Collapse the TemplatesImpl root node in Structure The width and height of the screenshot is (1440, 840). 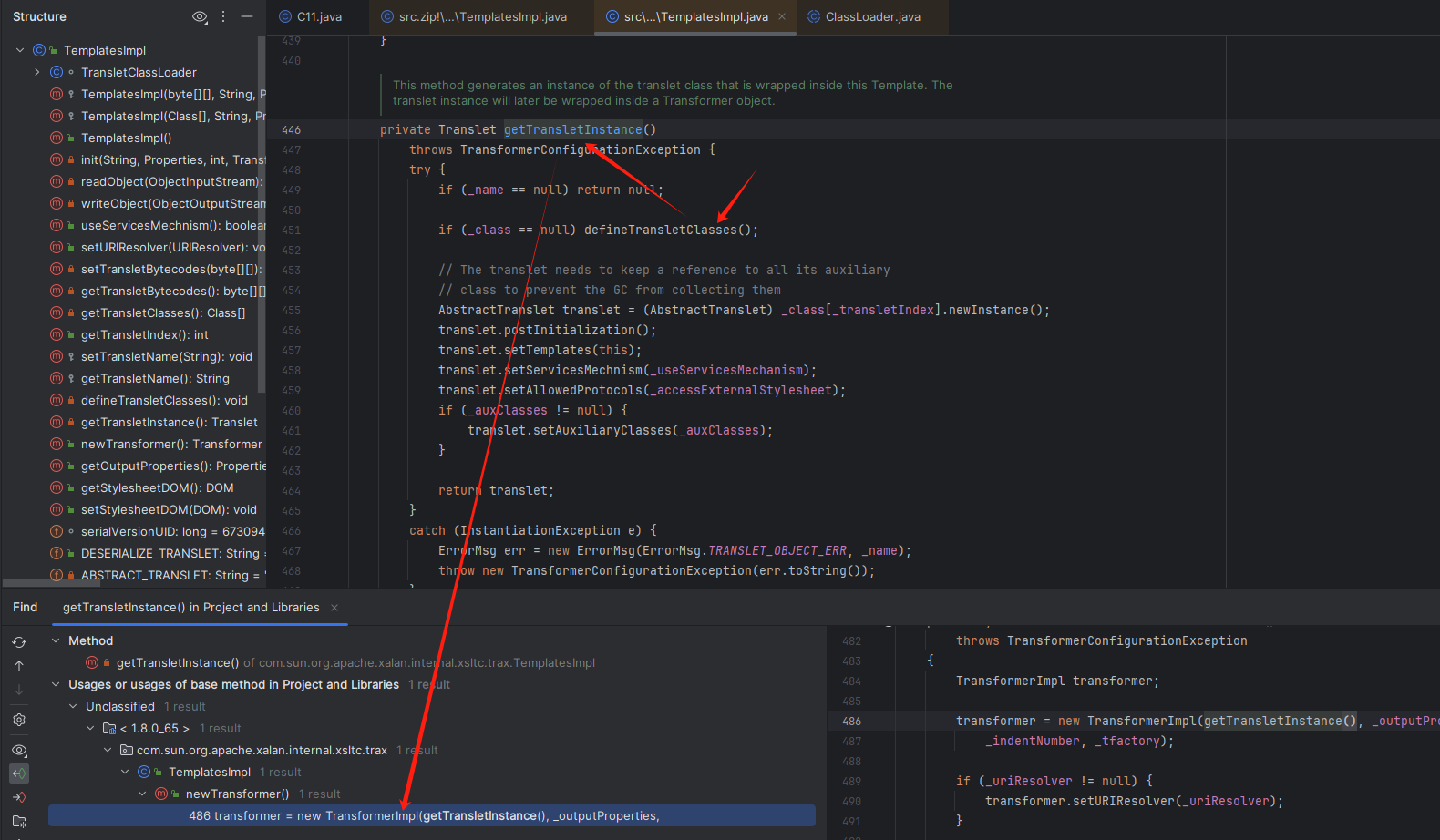coord(20,50)
